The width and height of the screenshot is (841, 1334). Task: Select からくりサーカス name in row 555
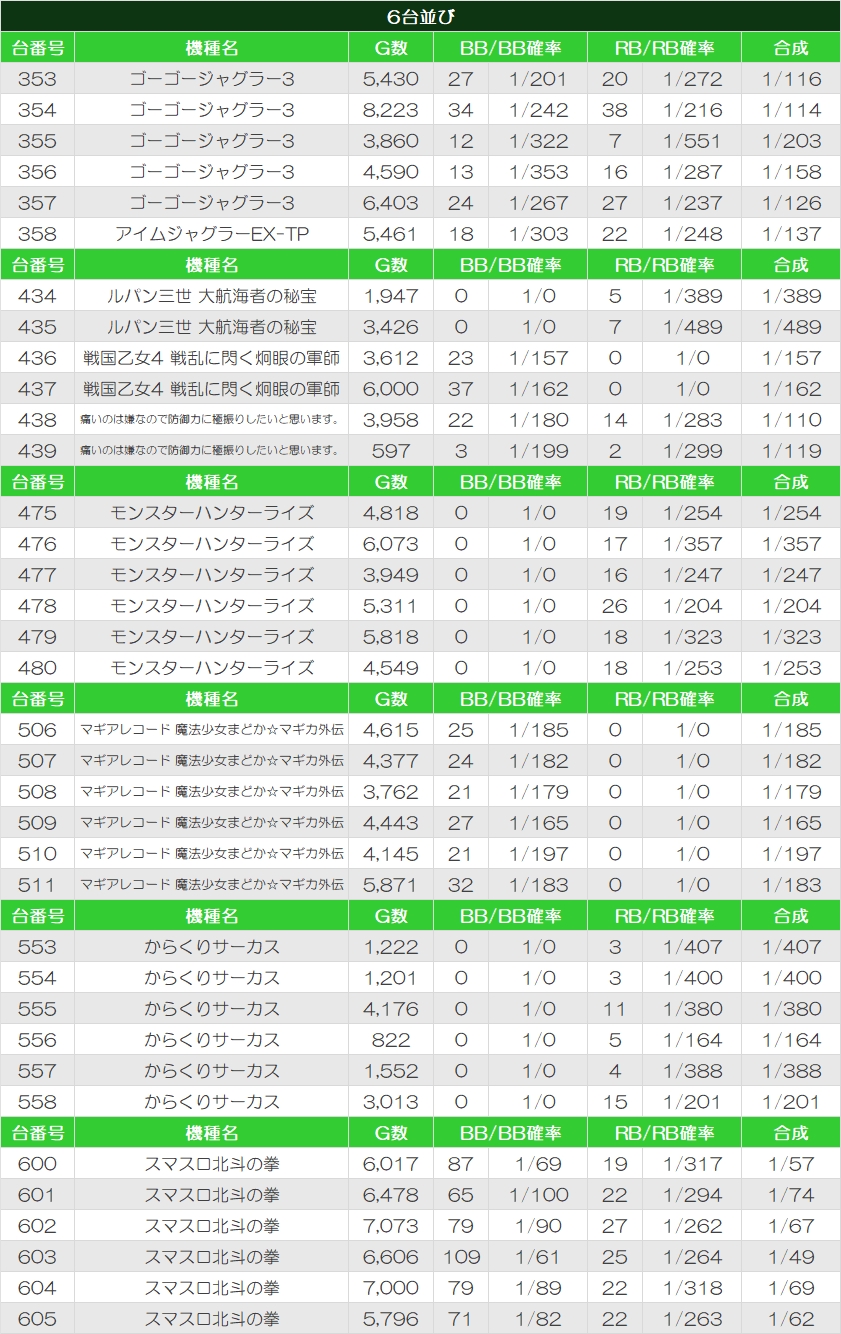click(212, 1009)
